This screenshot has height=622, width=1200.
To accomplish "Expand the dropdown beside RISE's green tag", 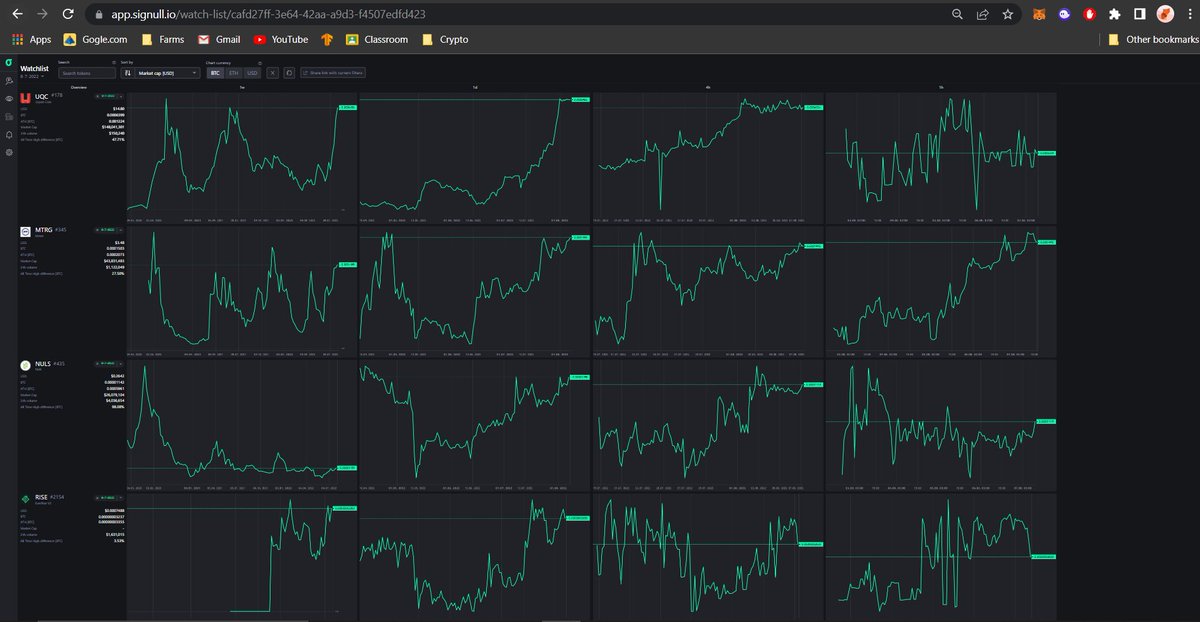I will tap(120, 496).
